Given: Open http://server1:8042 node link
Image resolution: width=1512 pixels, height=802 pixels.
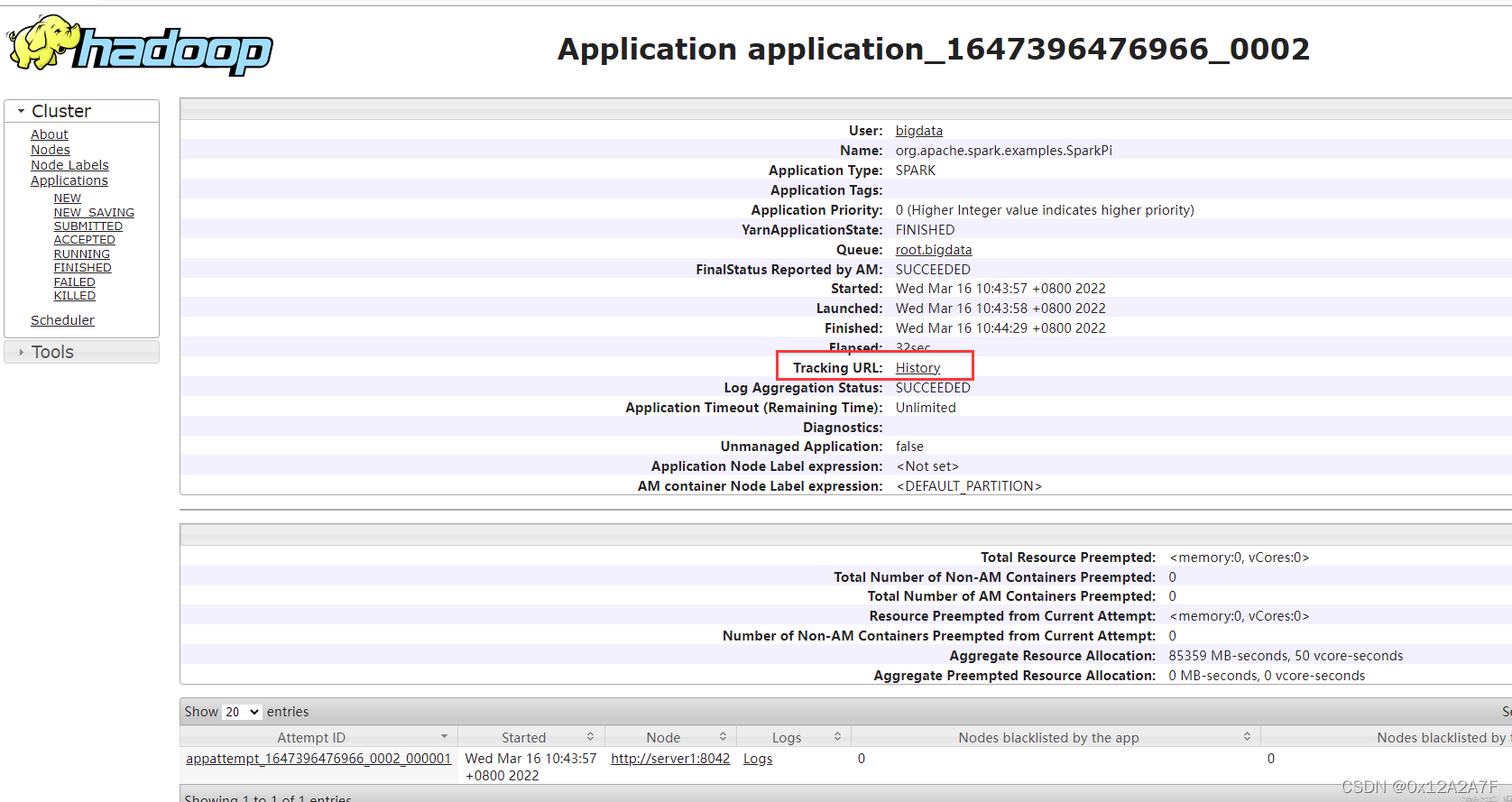Looking at the screenshot, I should (x=670, y=759).
